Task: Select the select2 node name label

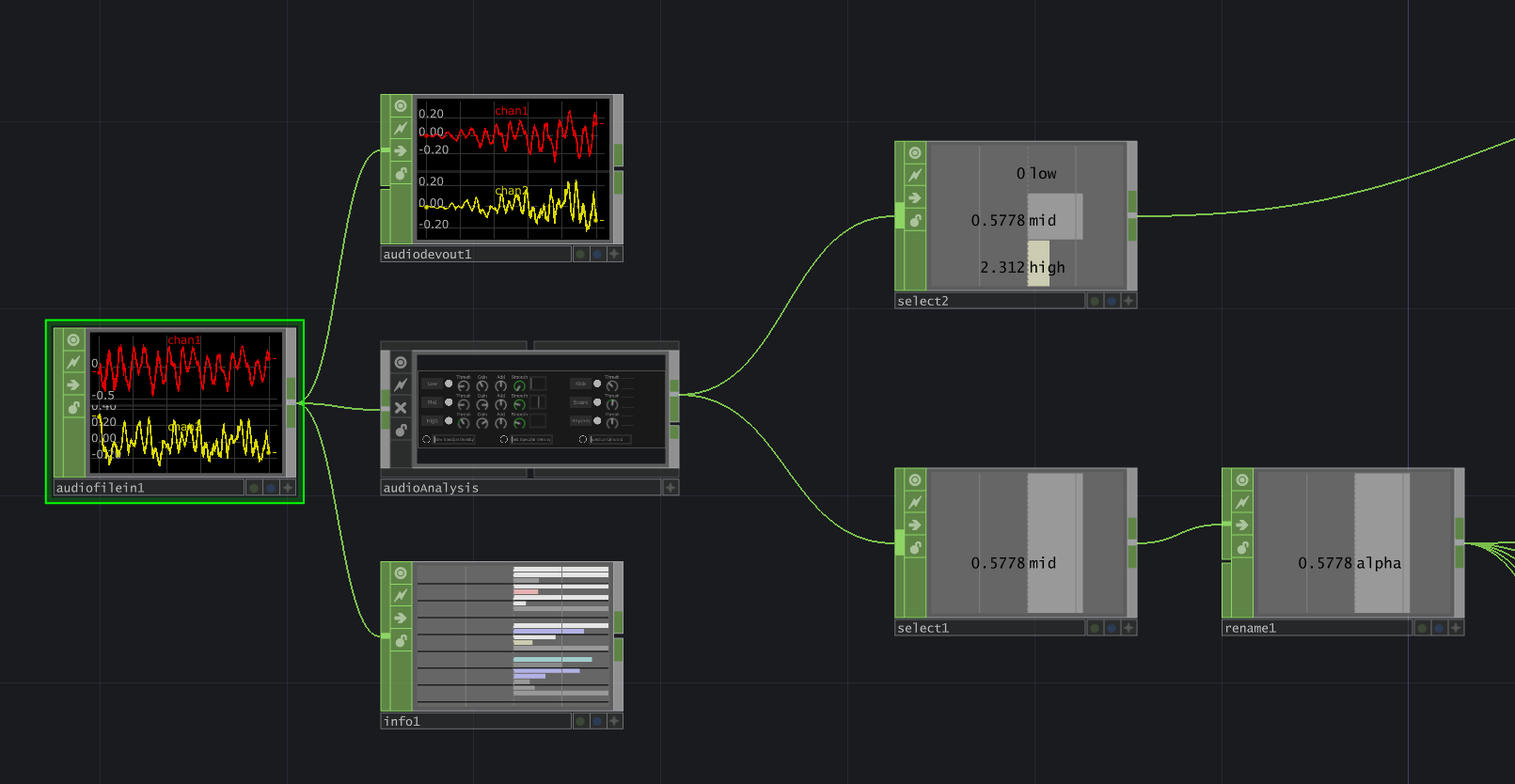Action: (x=987, y=301)
